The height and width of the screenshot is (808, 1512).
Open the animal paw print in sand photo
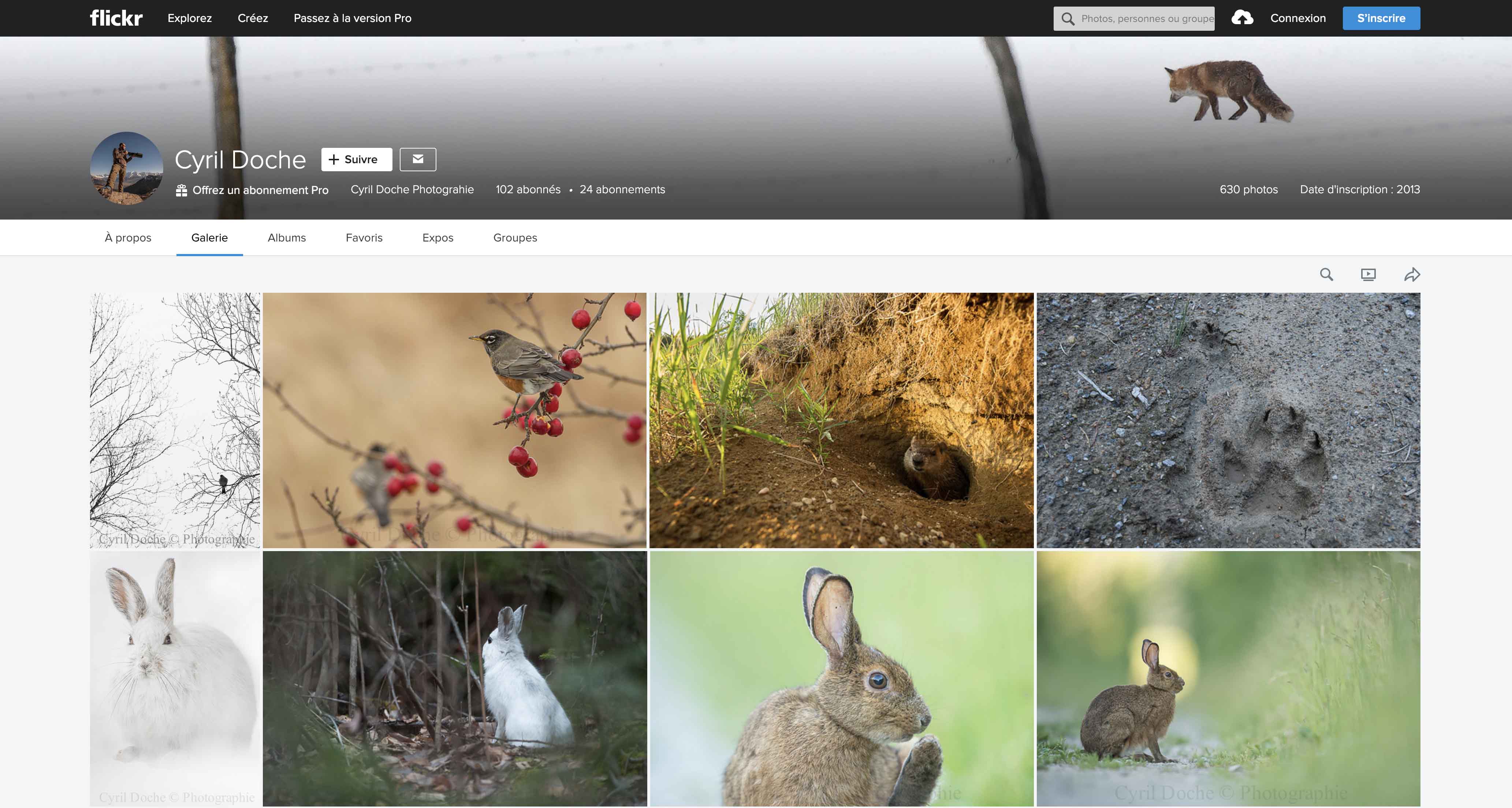coord(1228,420)
